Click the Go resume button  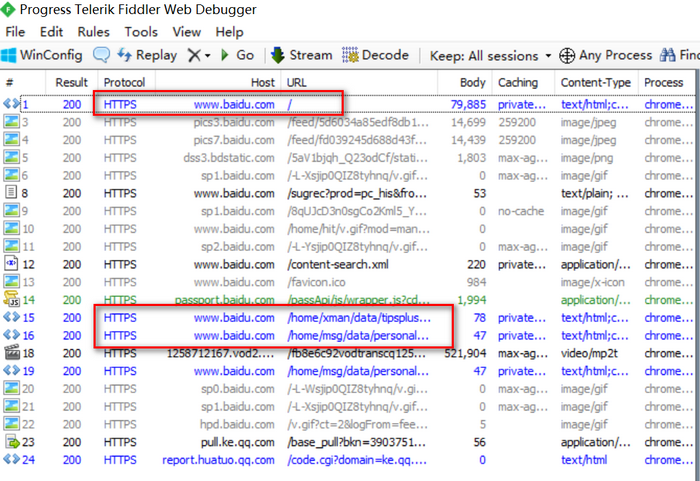tap(238, 55)
